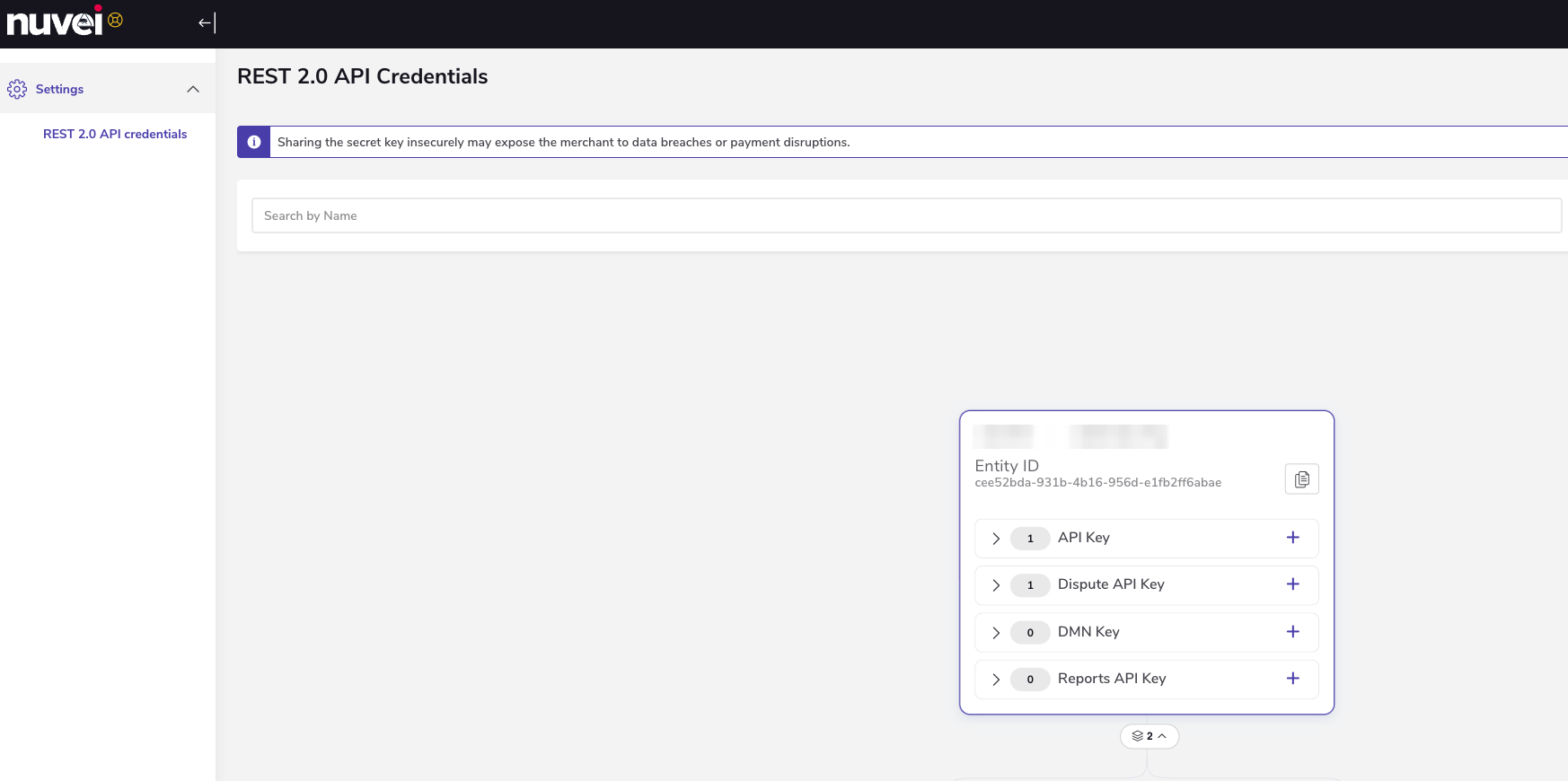Expand the API Key row
1568x781 pixels.
coord(996,539)
